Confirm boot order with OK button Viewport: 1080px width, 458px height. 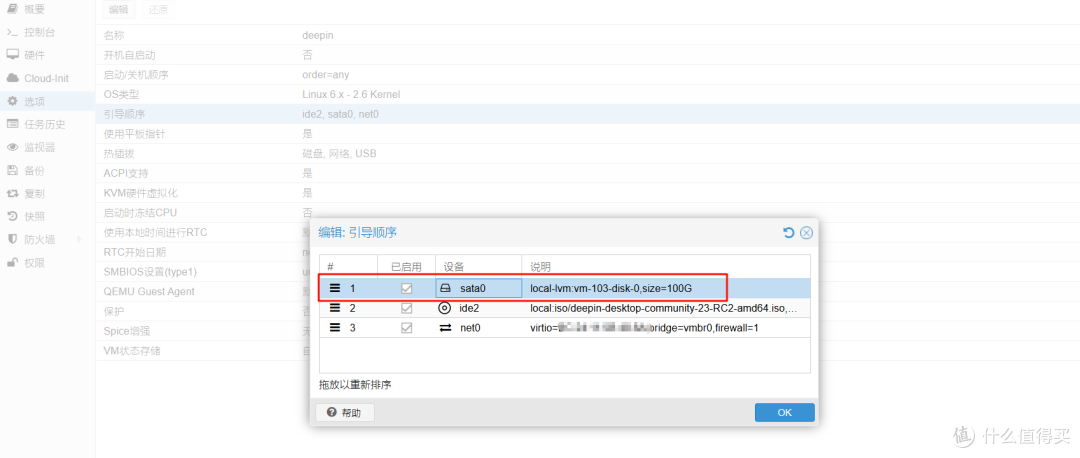[x=785, y=413]
